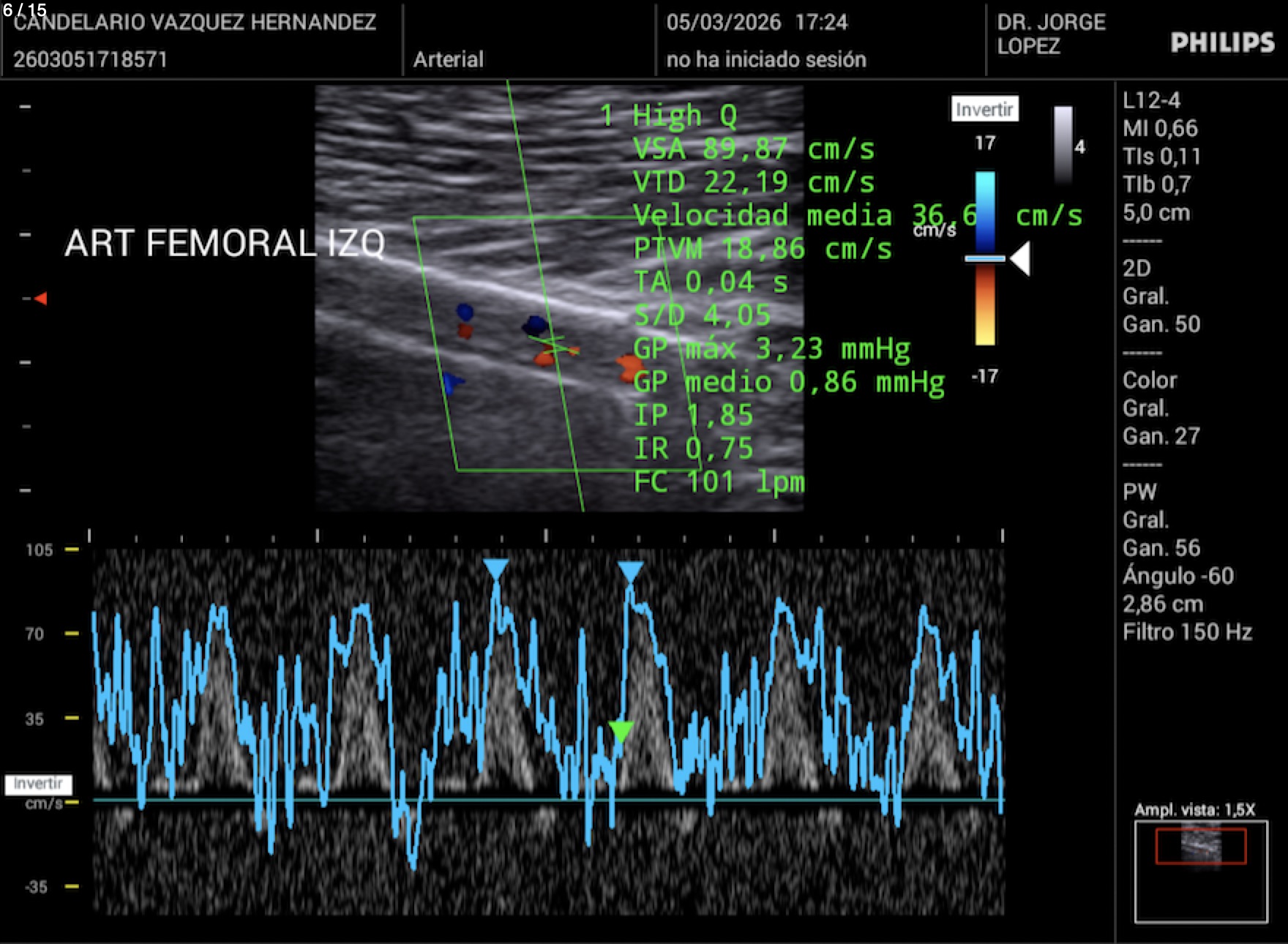Select the Arterial exam preset label
The width and height of the screenshot is (1288, 944).
tap(448, 59)
